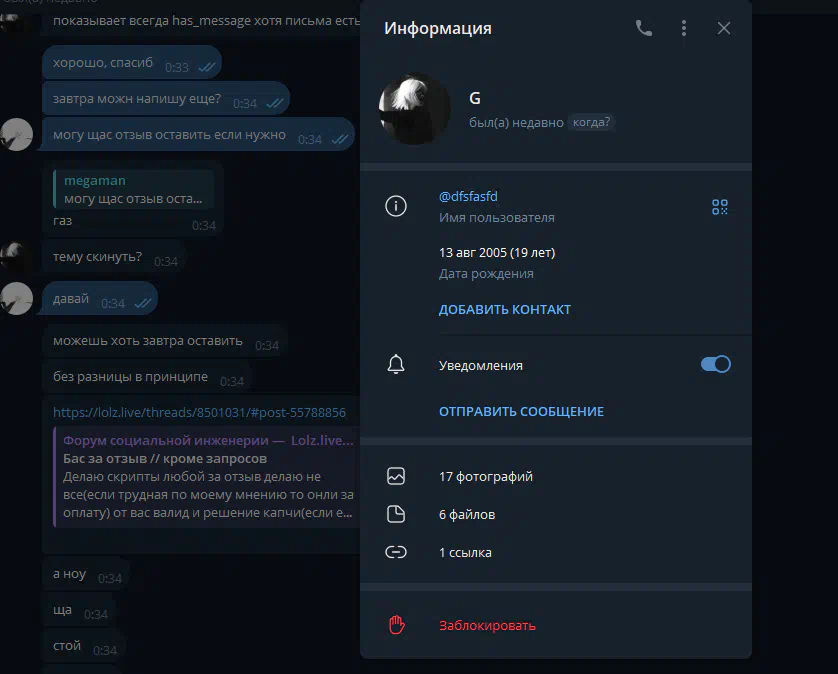Click the red block hand icon
838x674 pixels.
[x=397, y=625]
